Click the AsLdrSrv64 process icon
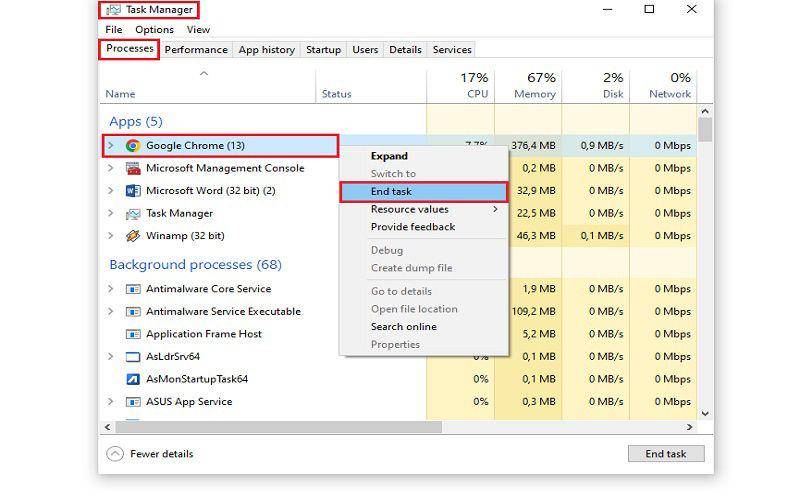 pyautogui.click(x=133, y=357)
